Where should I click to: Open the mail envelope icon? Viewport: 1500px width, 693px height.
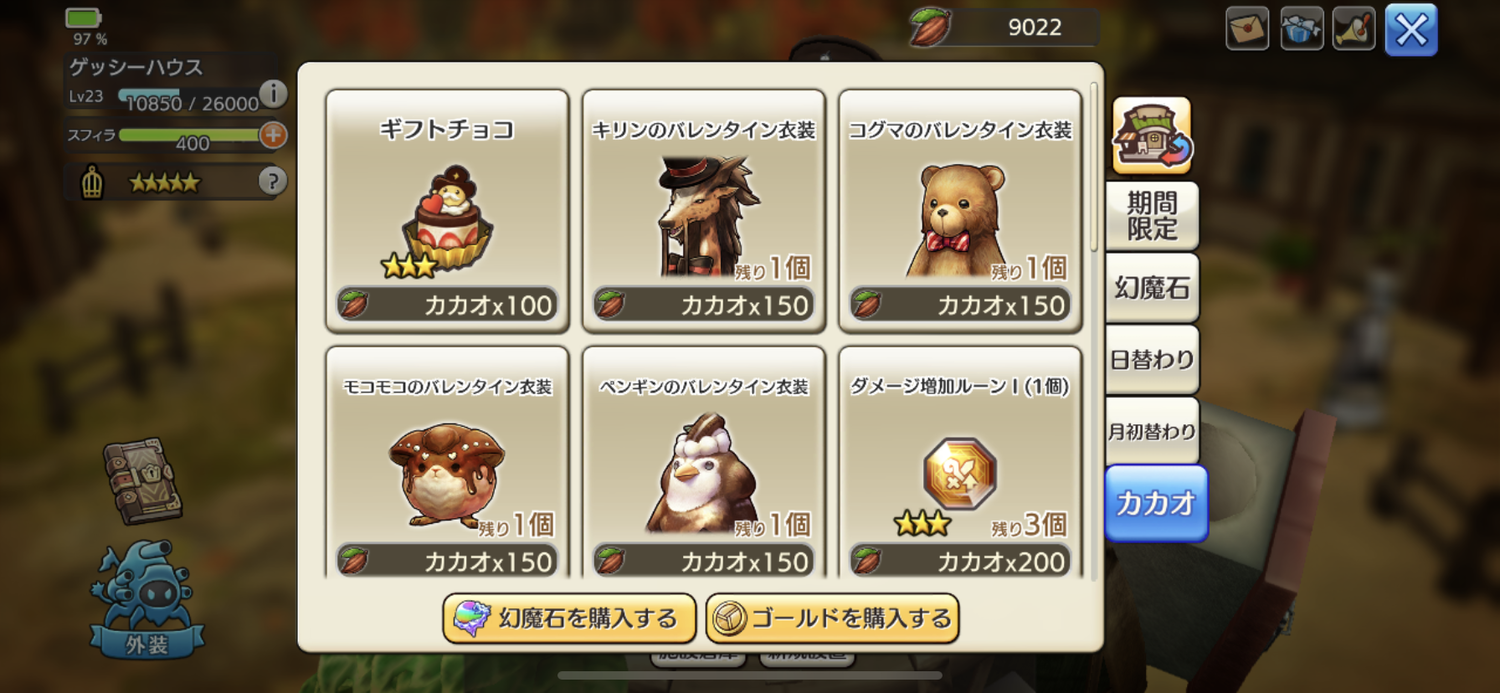[x=1247, y=29]
